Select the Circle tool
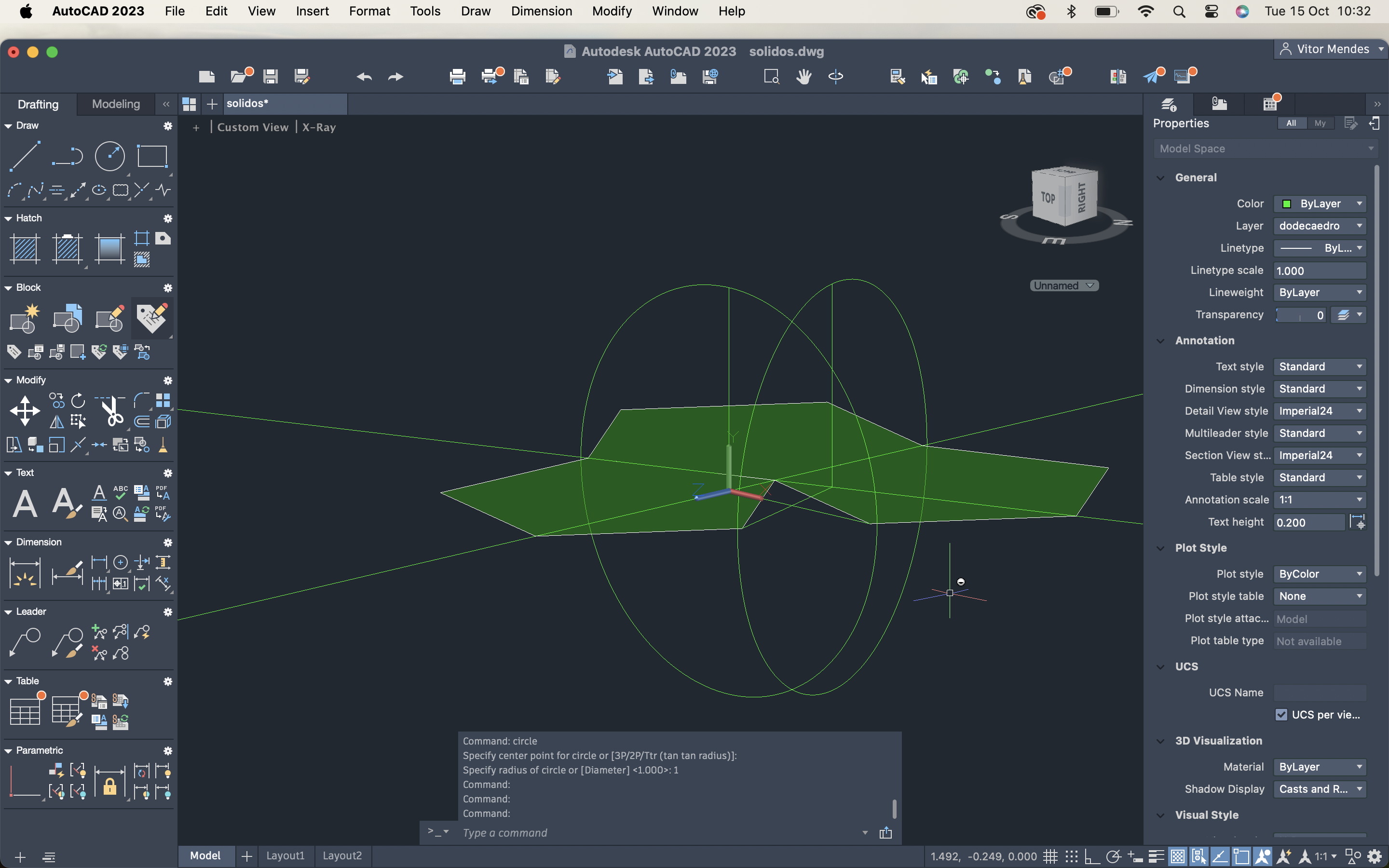The width and height of the screenshot is (1389, 868). (109, 156)
